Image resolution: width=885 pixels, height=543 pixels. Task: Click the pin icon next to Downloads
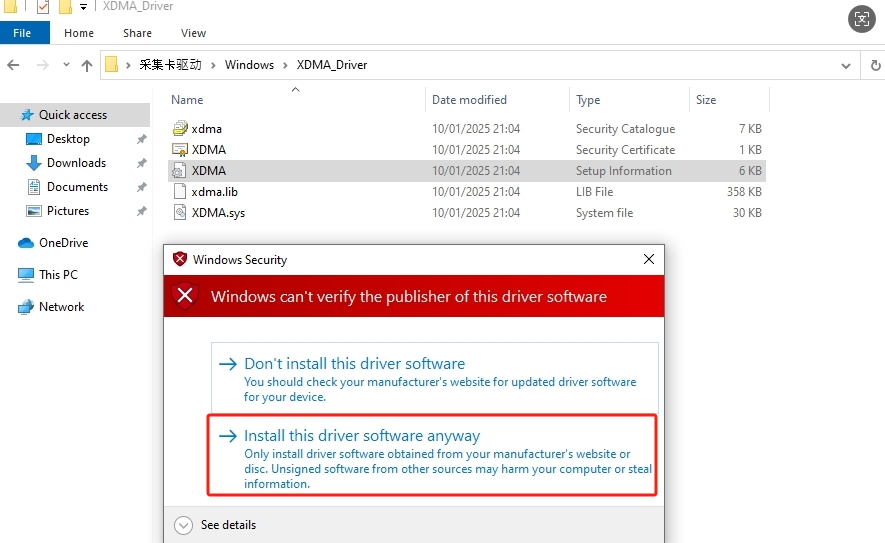141,163
